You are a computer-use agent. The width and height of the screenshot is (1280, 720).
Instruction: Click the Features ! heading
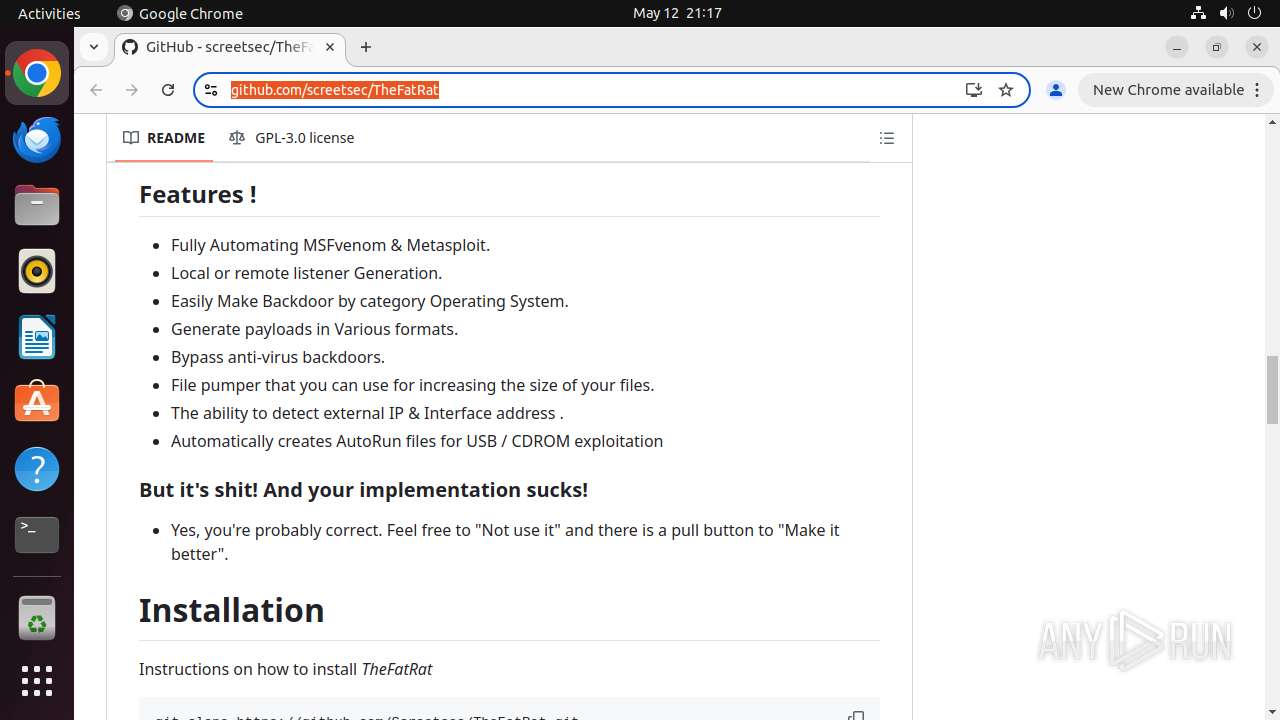[198, 194]
